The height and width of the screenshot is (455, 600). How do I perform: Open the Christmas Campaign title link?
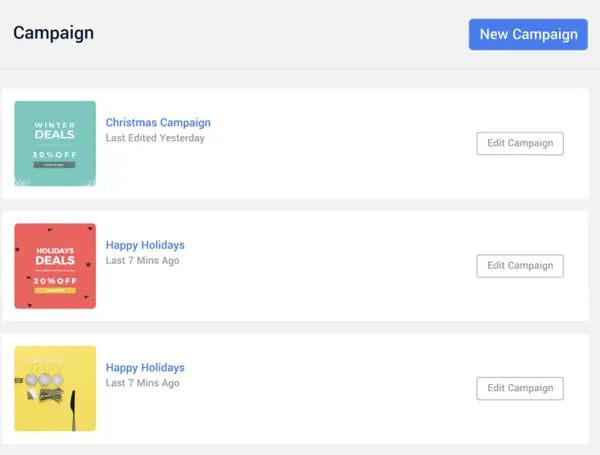[x=158, y=123]
